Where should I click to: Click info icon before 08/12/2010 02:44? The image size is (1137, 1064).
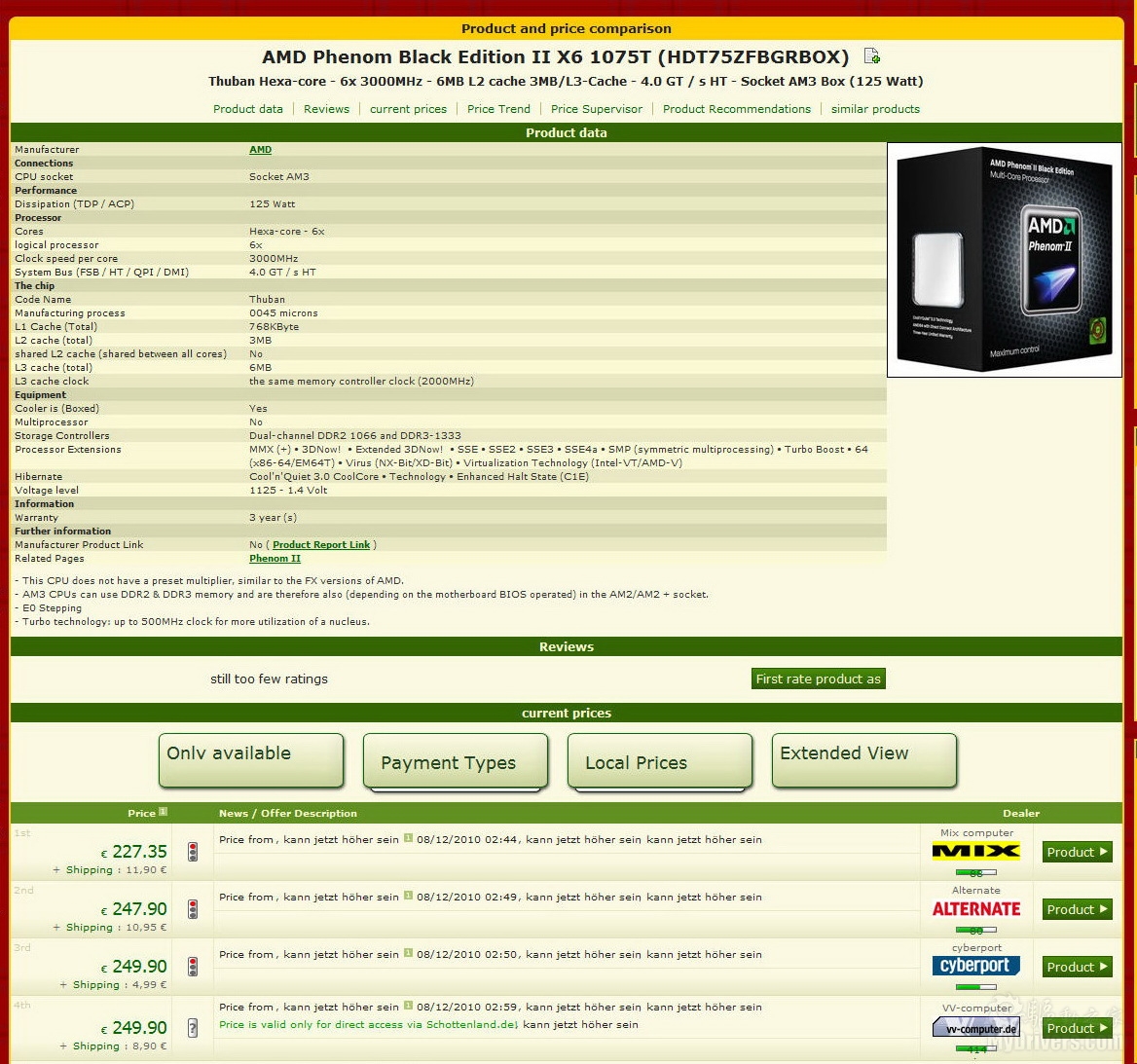408,838
